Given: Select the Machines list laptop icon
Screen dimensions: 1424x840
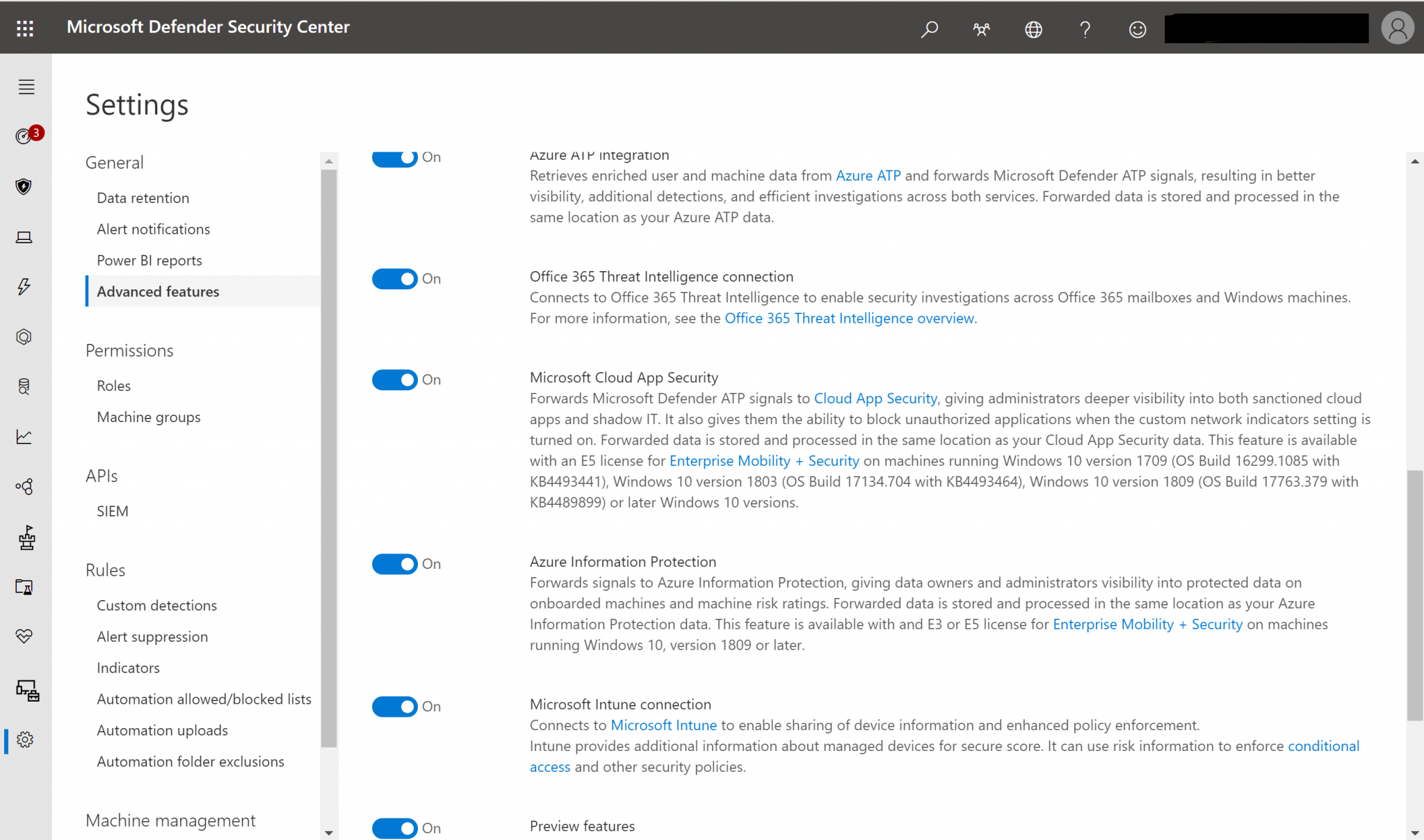Looking at the screenshot, I should coord(25,237).
